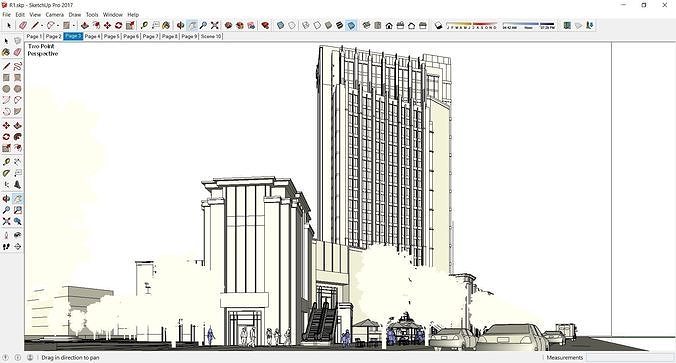Switch to Page 8 scene tab

coord(170,36)
